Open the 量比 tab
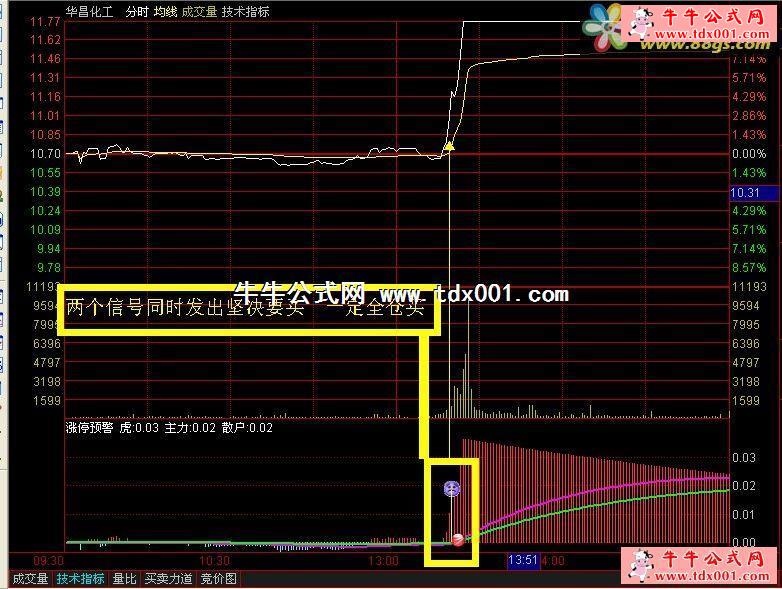This screenshot has width=782, height=589. tap(124, 579)
